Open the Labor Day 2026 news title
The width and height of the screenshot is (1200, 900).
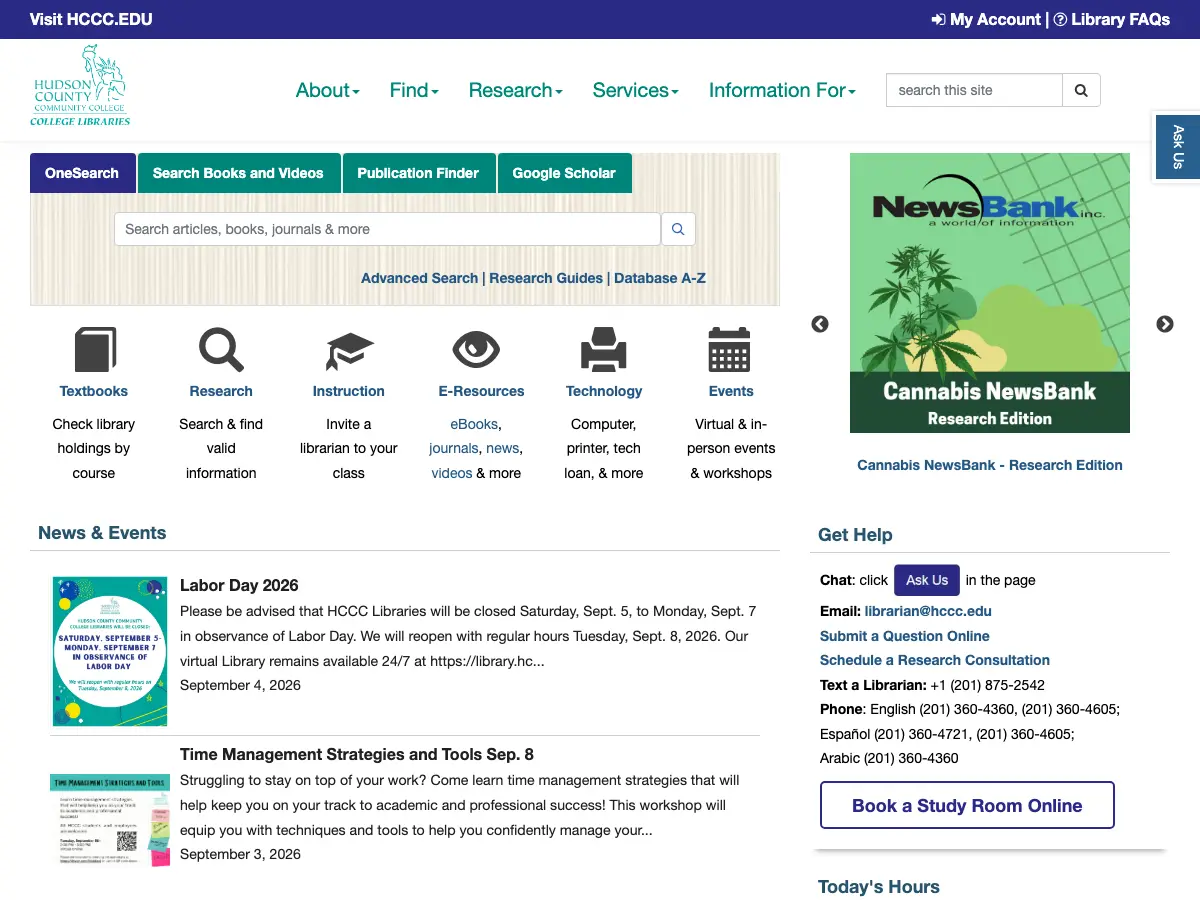(x=239, y=585)
